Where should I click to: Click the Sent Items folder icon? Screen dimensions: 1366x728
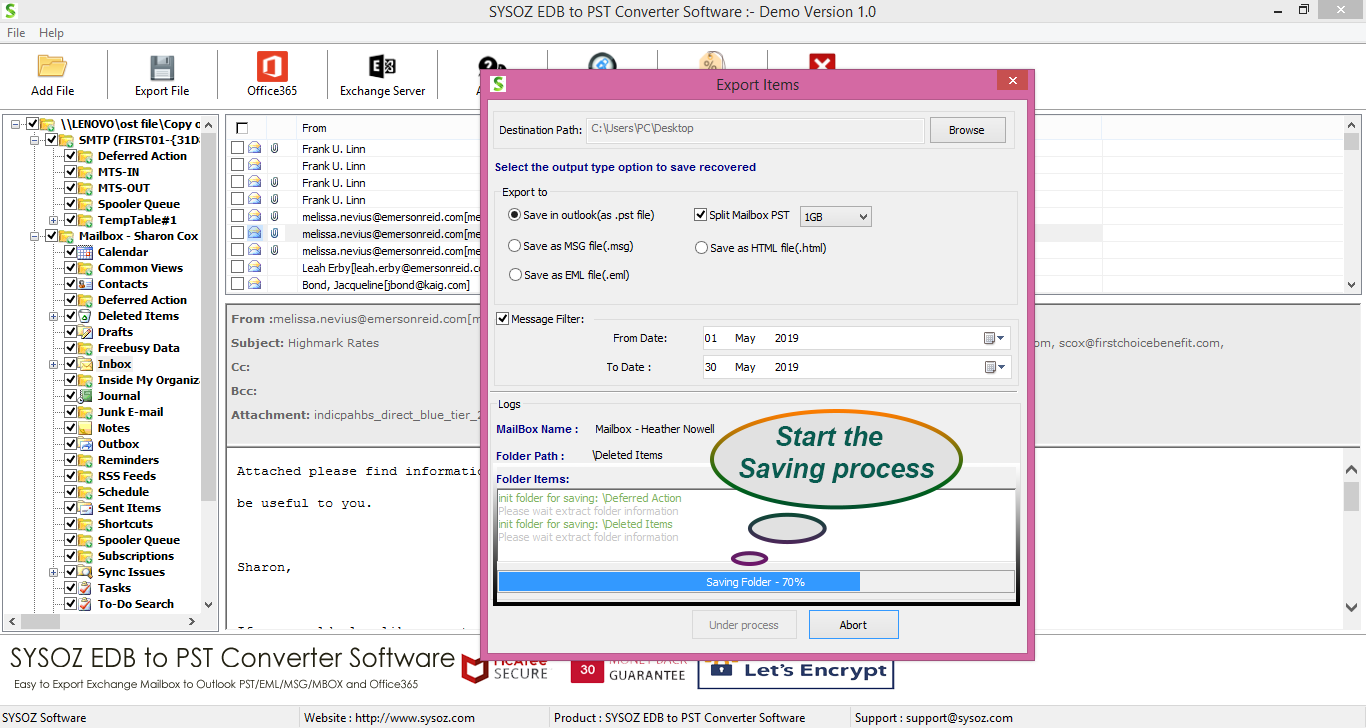pyautogui.click(x=86, y=508)
